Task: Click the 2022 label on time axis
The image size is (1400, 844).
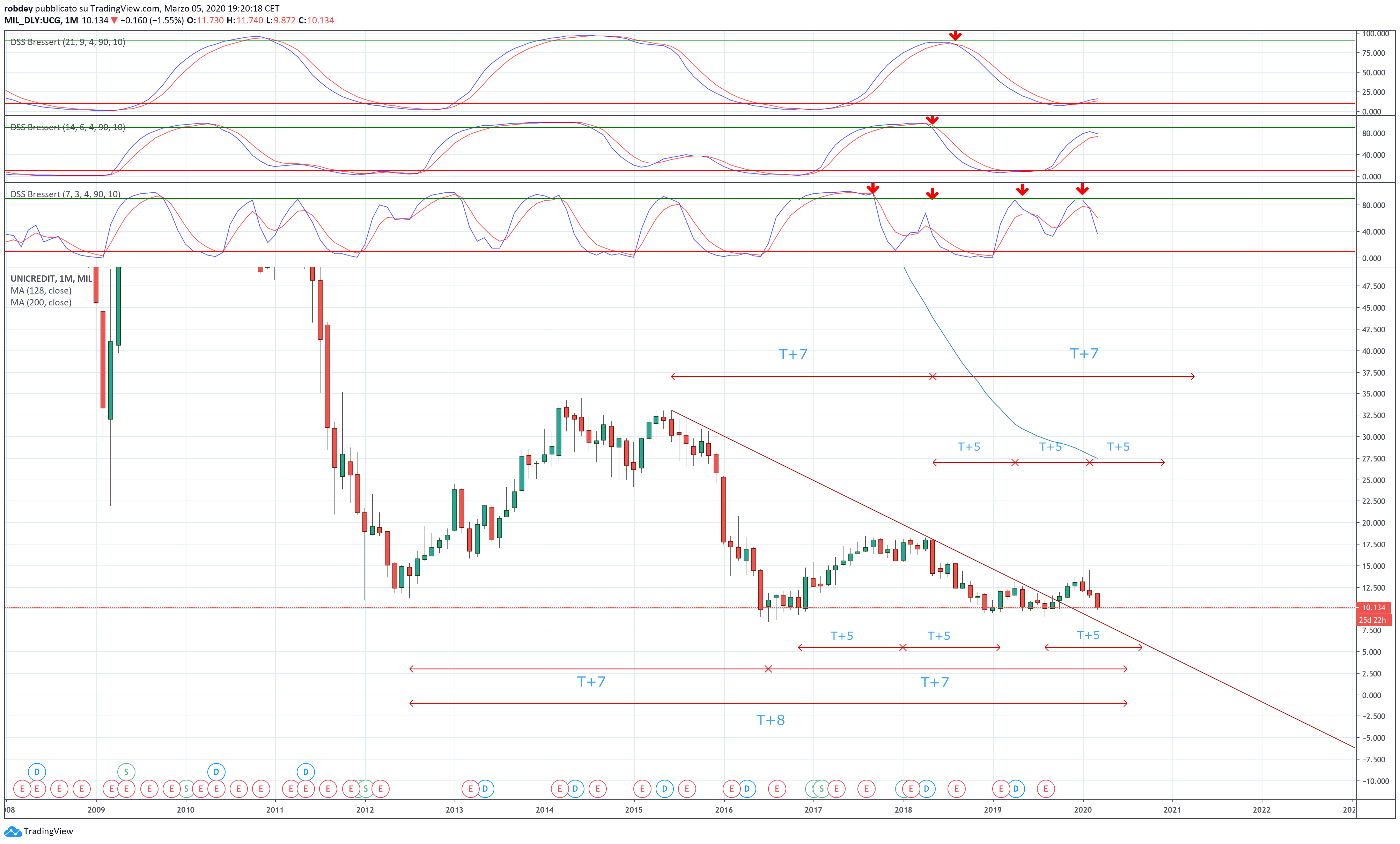Action: point(1262,810)
